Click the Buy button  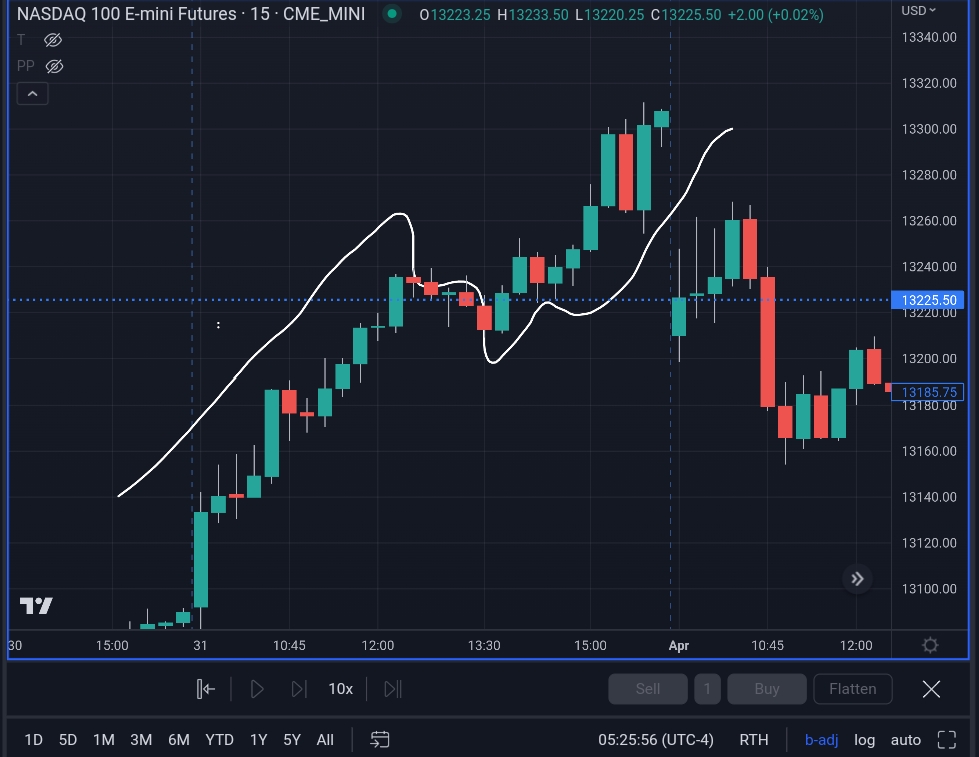(x=767, y=689)
